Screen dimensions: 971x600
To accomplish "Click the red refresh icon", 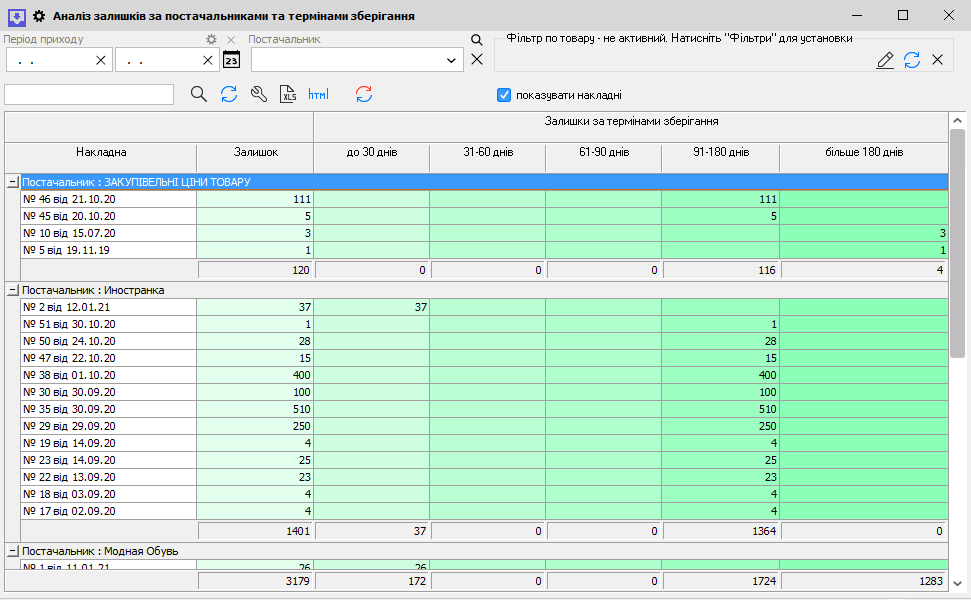I will coord(364,94).
